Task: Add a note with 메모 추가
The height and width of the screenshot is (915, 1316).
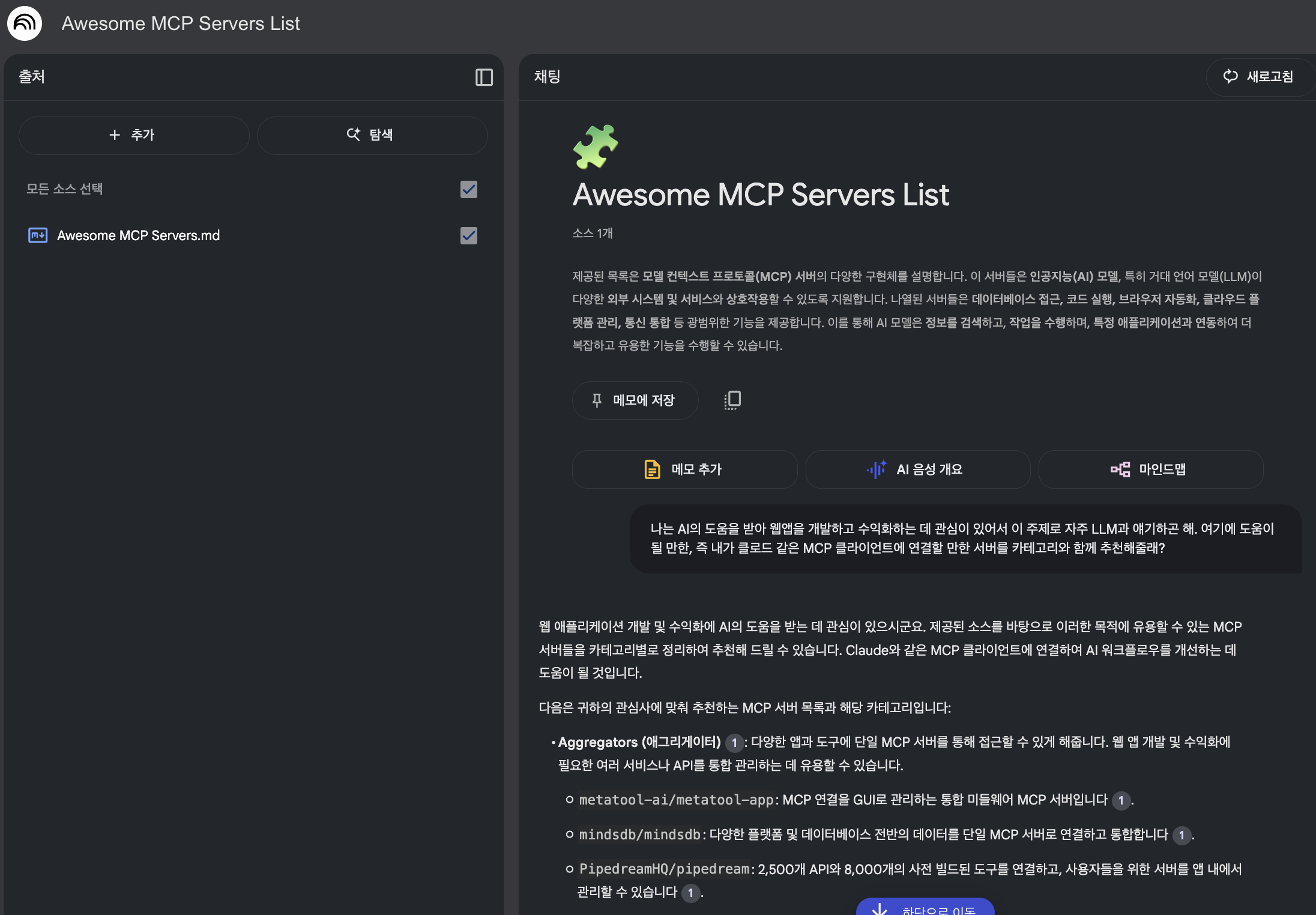Action: click(x=684, y=469)
